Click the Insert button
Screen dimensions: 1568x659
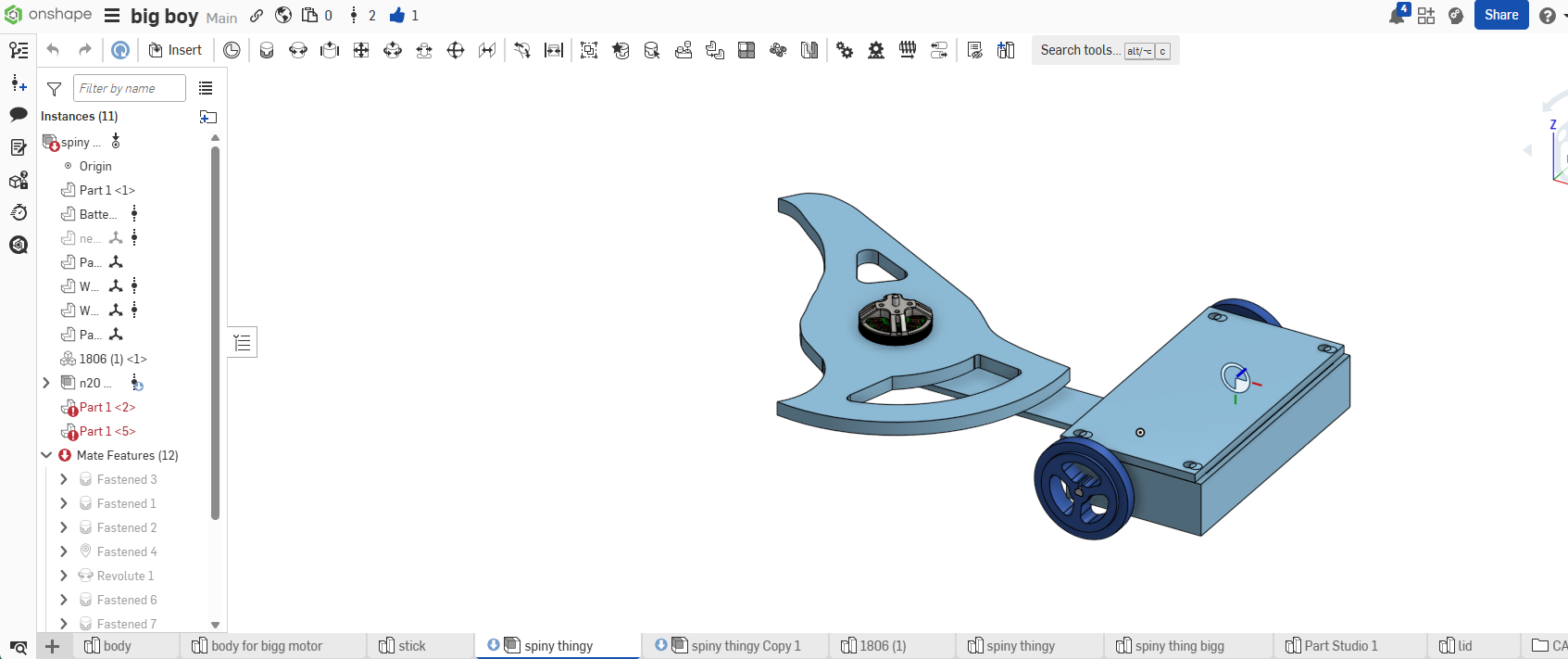coord(175,50)
